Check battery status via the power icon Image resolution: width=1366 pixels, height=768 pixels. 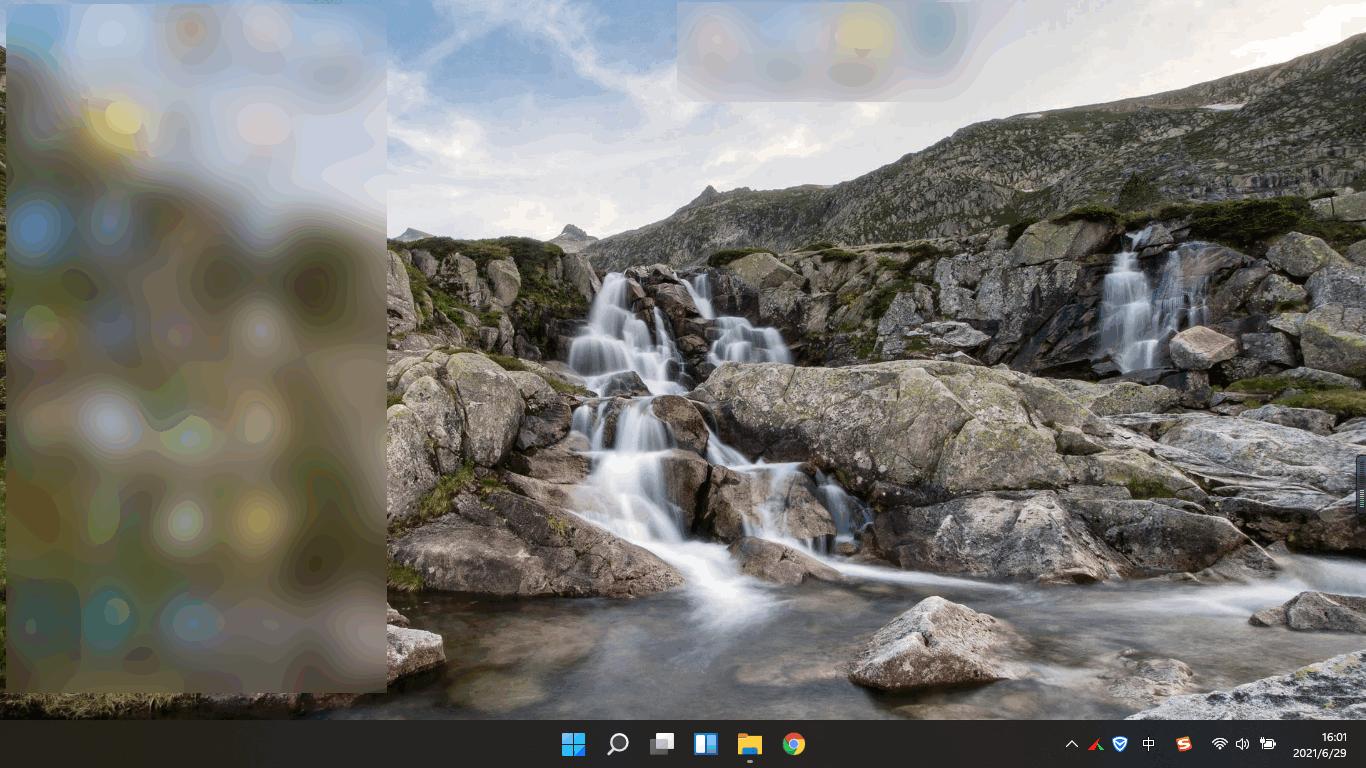coord(1267,744)
